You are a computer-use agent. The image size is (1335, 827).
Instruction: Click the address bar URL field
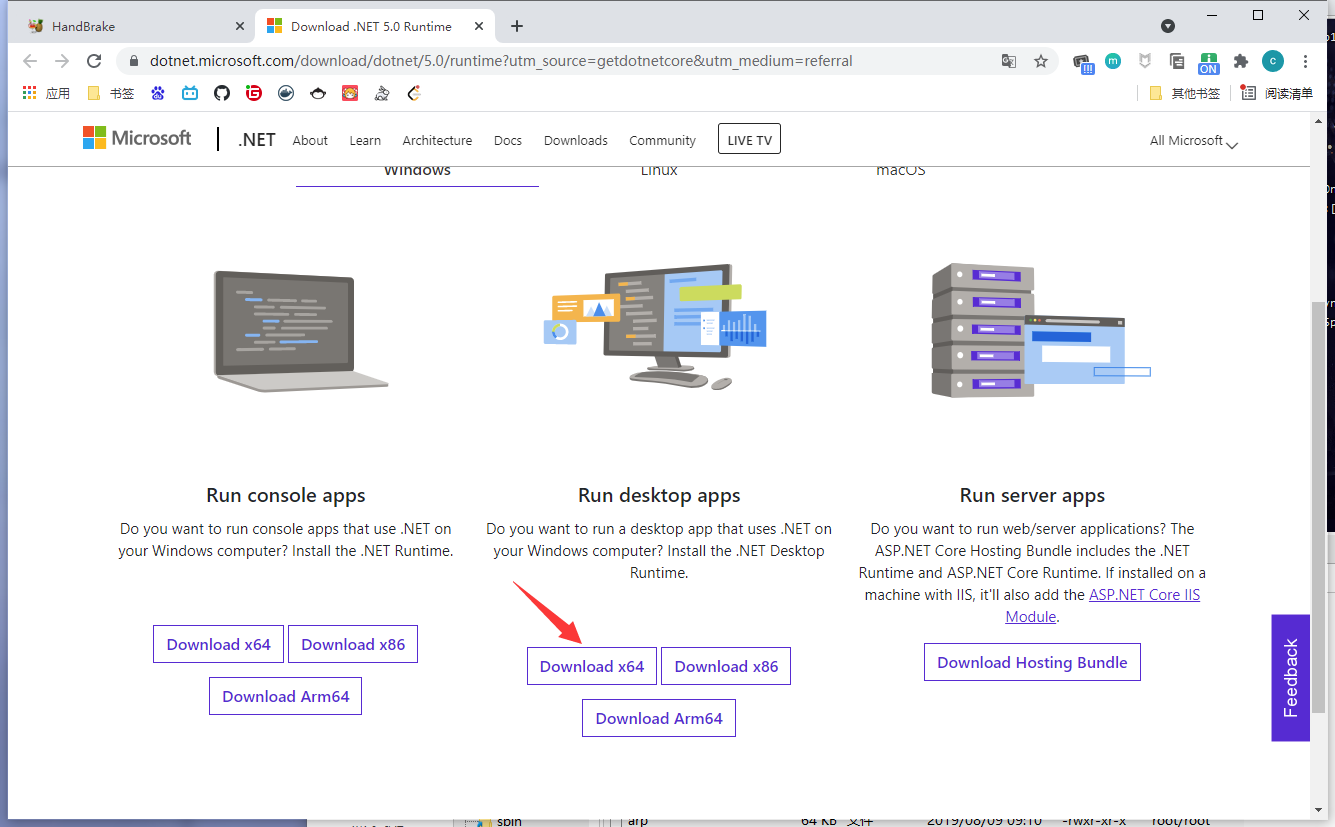[500, 61]
